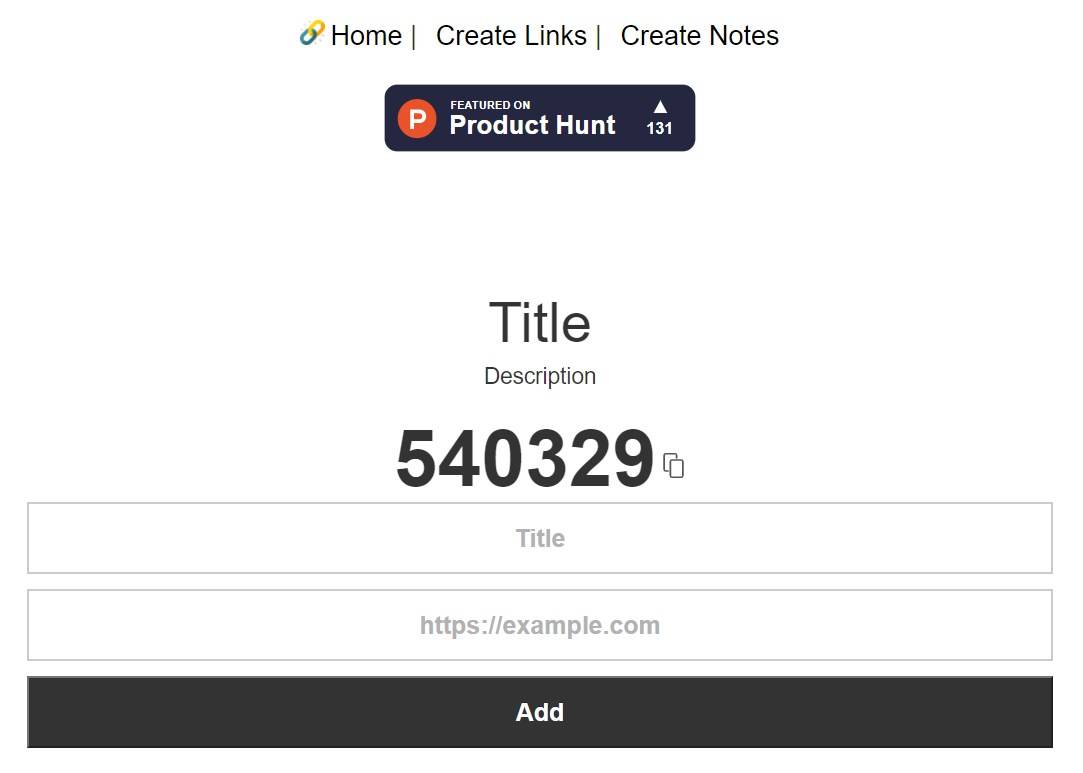Click the Description text under Title

pyautogui.click(x=540, y=376)
